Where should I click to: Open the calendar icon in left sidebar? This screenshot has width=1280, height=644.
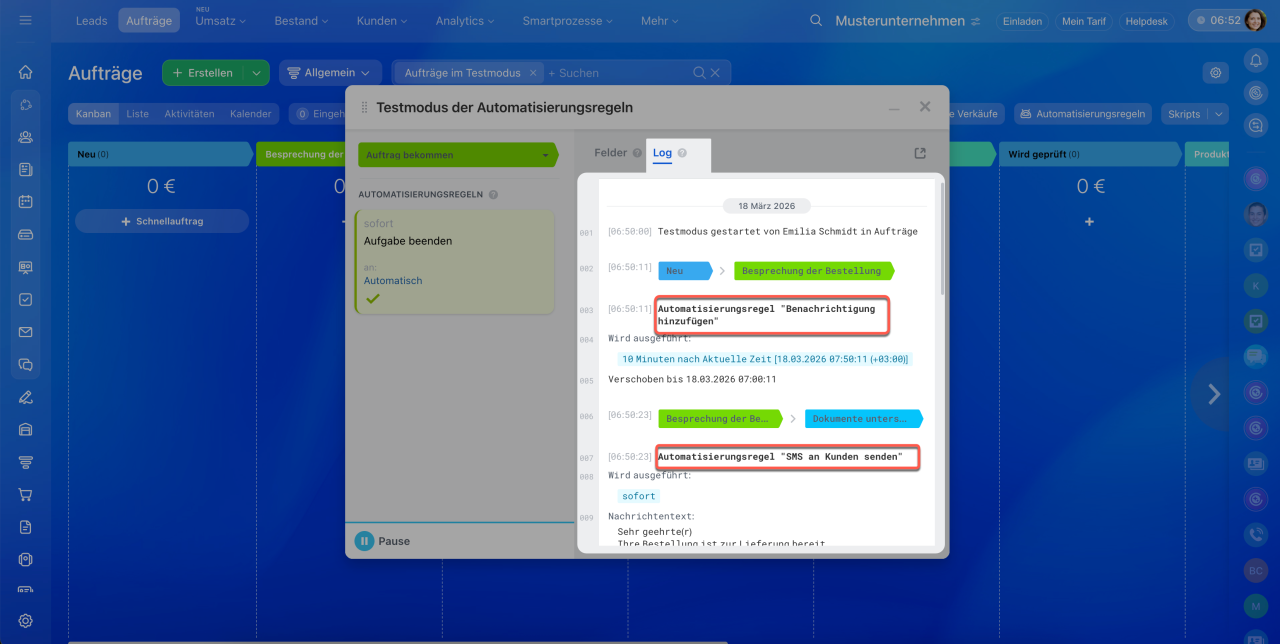coord(26,201)
